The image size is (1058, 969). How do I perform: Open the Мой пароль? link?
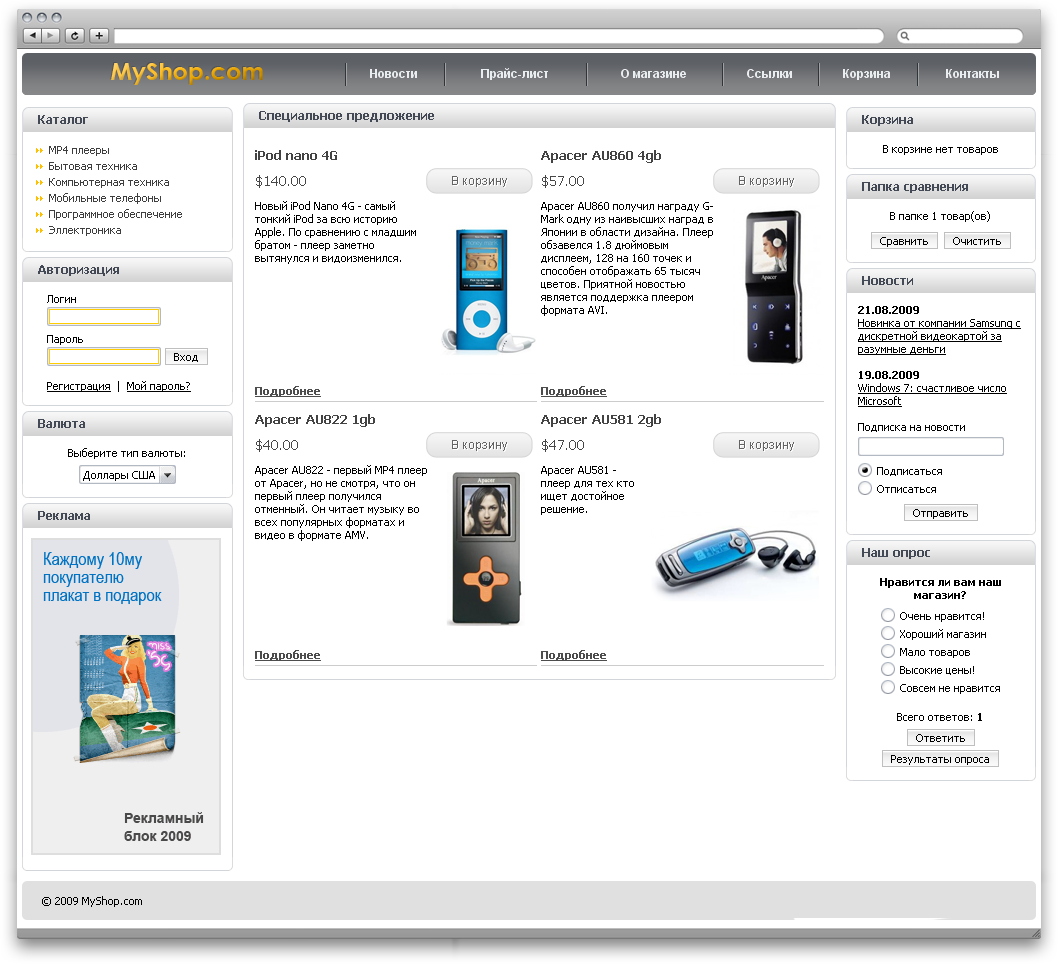pyautogui.click(x=159, y=386)
